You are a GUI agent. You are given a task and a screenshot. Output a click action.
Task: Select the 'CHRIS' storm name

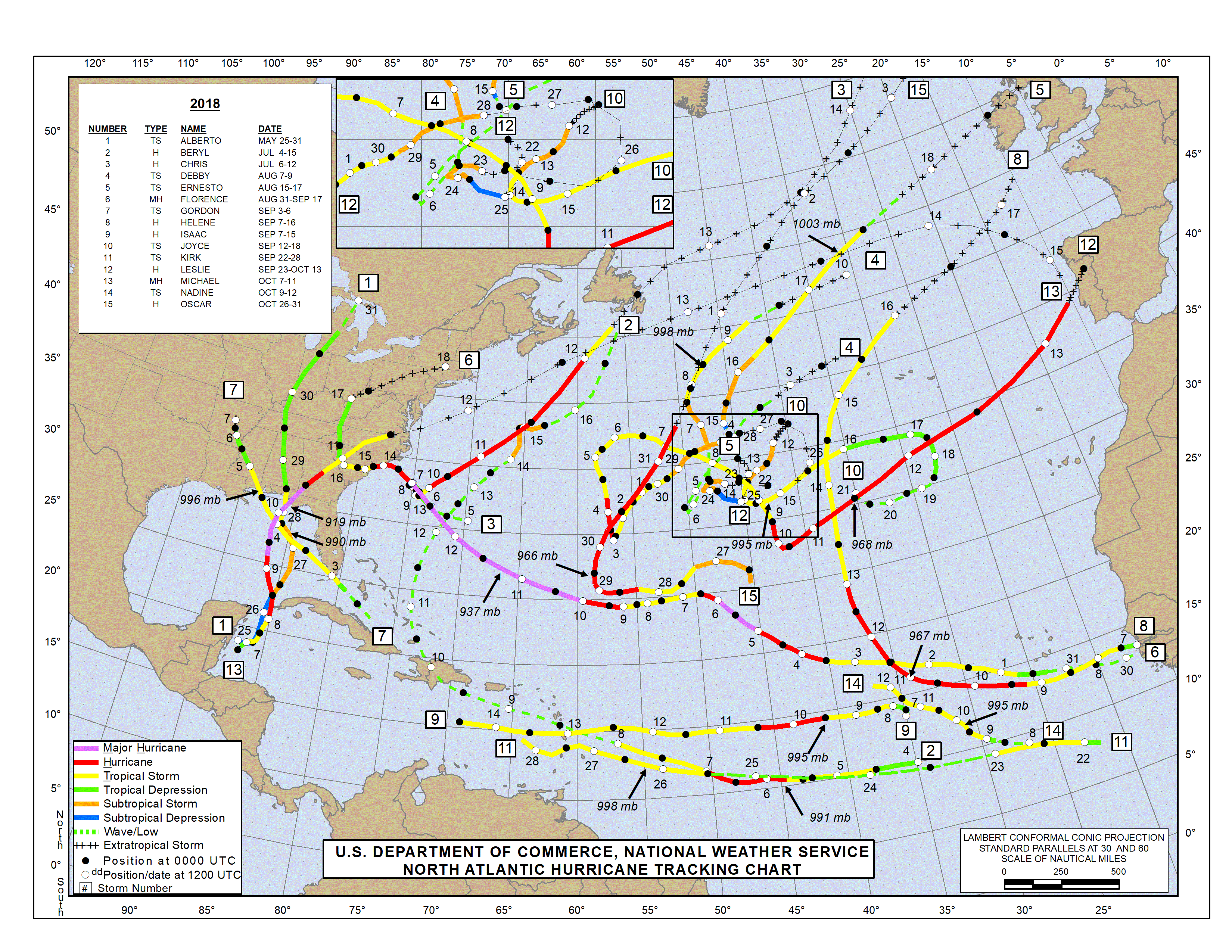(194, 164)
